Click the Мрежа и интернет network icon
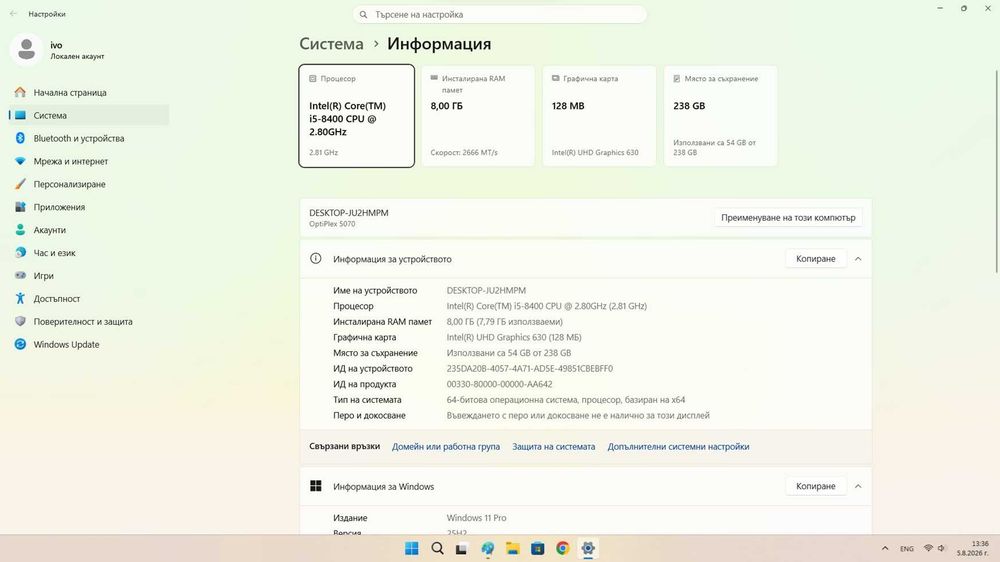The width and height of the screenshot is (1000, 562). [x=20, y=161]
